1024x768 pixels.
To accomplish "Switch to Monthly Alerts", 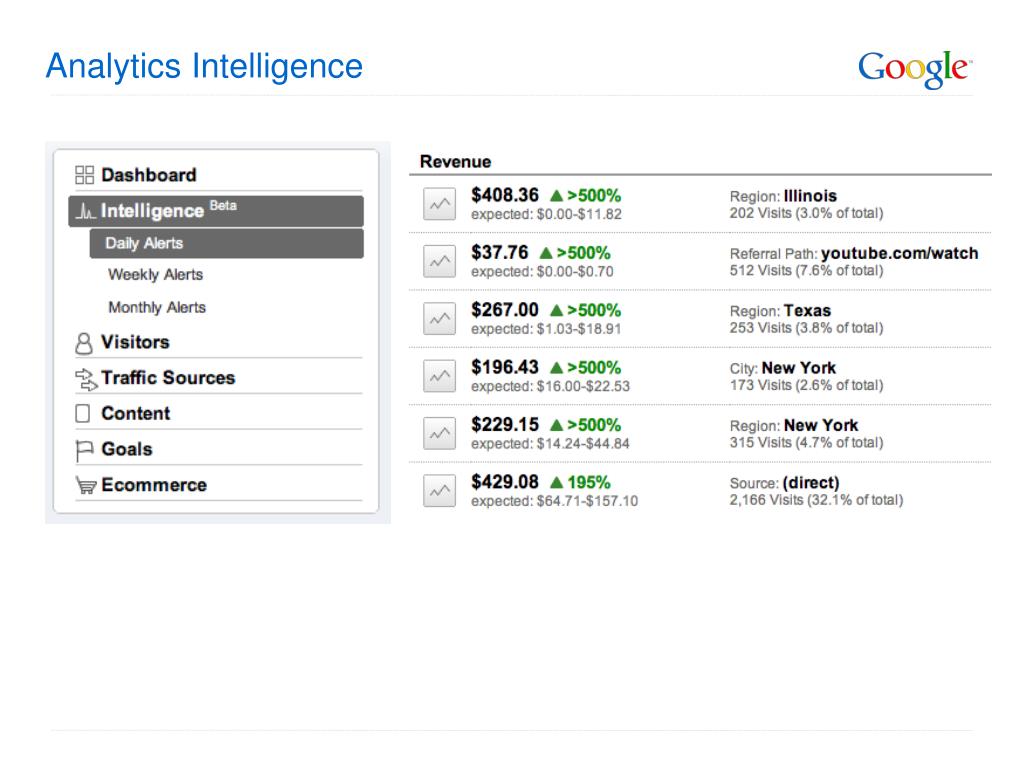I will 157,308.
